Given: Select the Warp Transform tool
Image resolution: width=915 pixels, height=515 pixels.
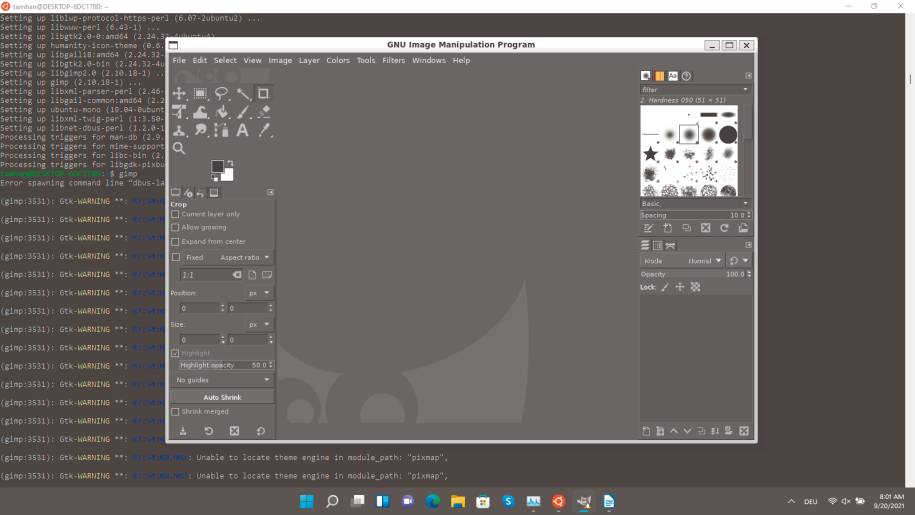Looking at the screenshot, I should (x=200, y=112).
